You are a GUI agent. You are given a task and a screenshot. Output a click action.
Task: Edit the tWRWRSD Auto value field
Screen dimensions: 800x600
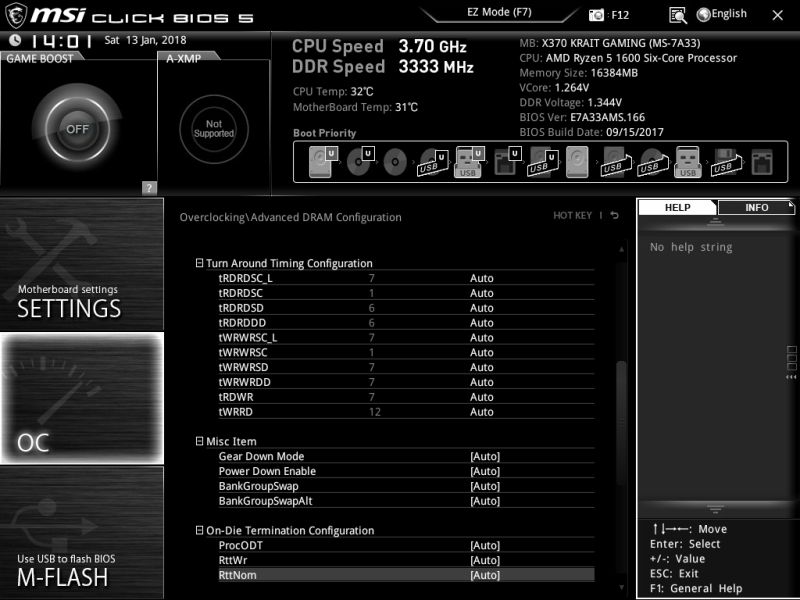point(481,367)
